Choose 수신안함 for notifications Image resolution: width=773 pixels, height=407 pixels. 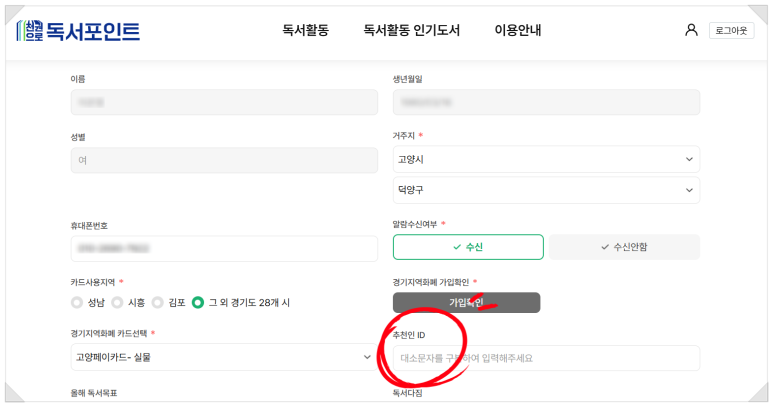[624, 247]
